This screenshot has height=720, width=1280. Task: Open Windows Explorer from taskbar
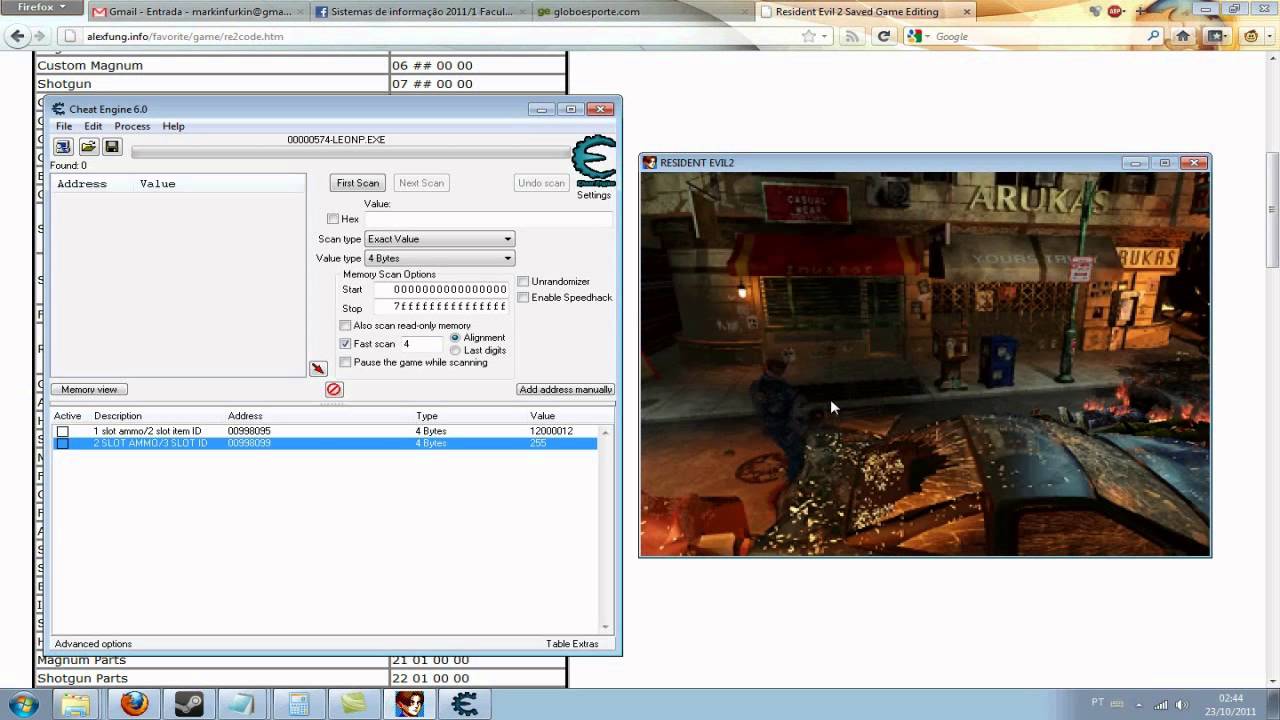(x=76, y=704)
